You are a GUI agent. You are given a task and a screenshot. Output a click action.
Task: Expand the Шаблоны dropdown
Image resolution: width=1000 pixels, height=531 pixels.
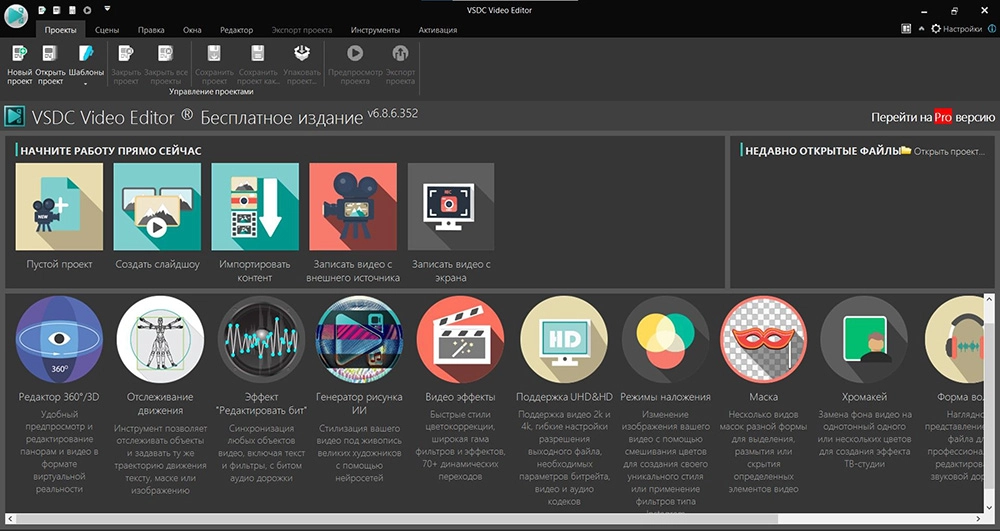click(x=86, y=84)
